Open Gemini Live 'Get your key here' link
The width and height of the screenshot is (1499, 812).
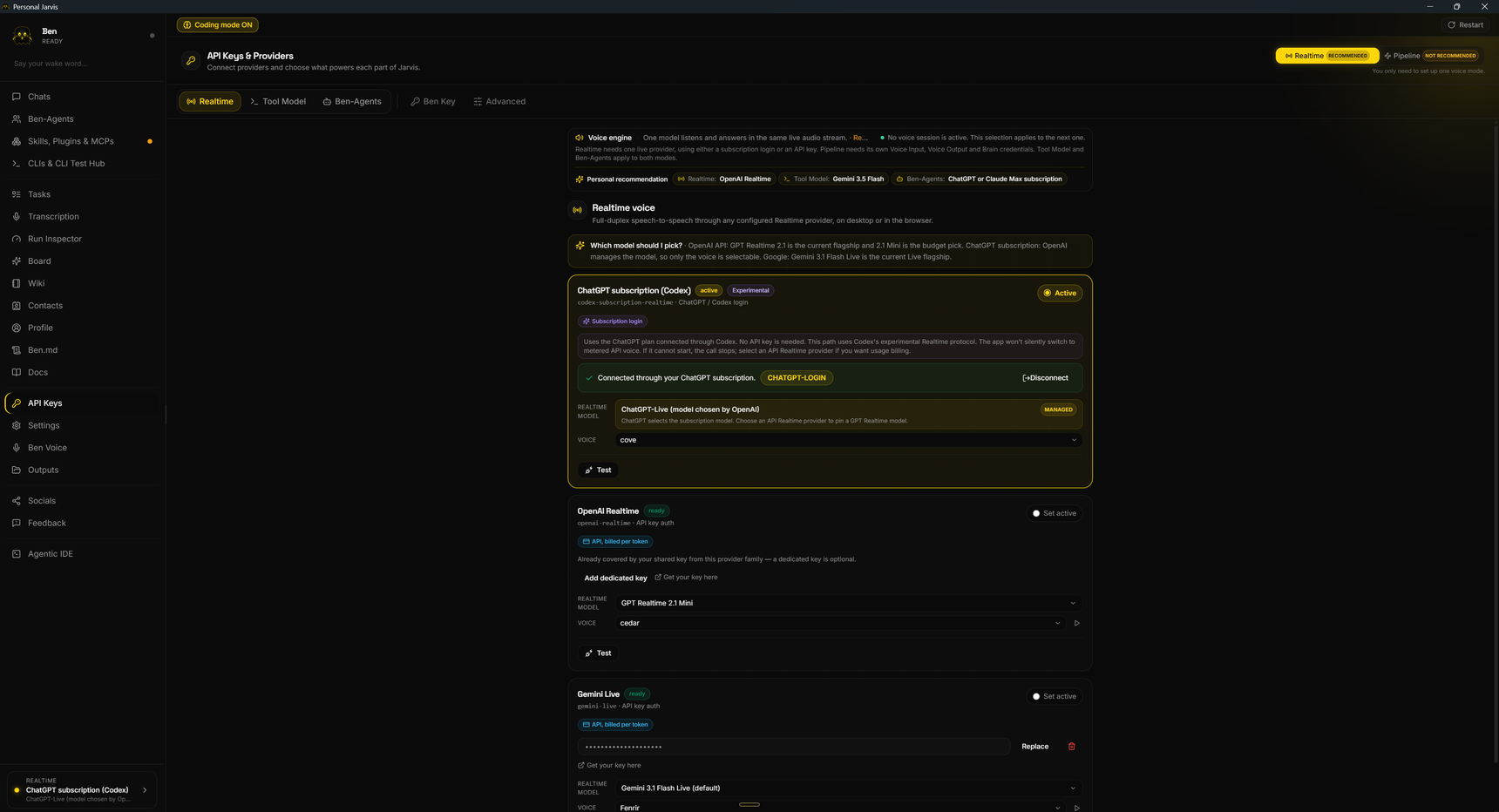[x=609, y=766]
